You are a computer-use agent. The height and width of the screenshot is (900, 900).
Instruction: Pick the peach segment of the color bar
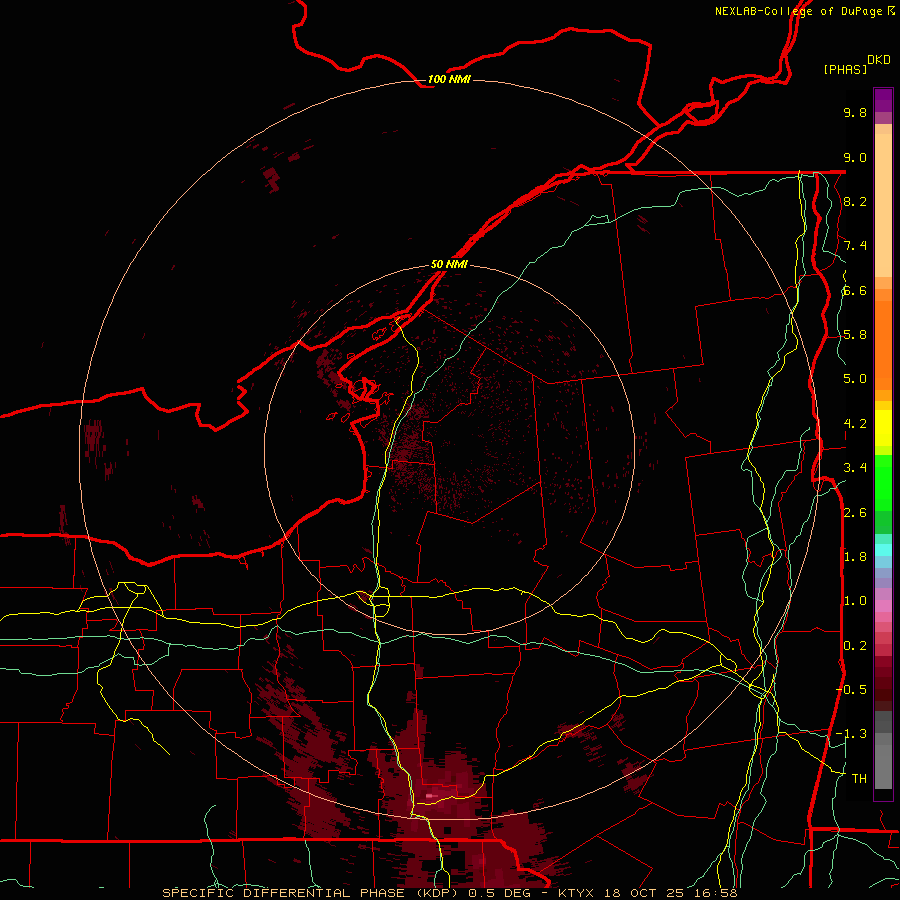coord(883,205)
